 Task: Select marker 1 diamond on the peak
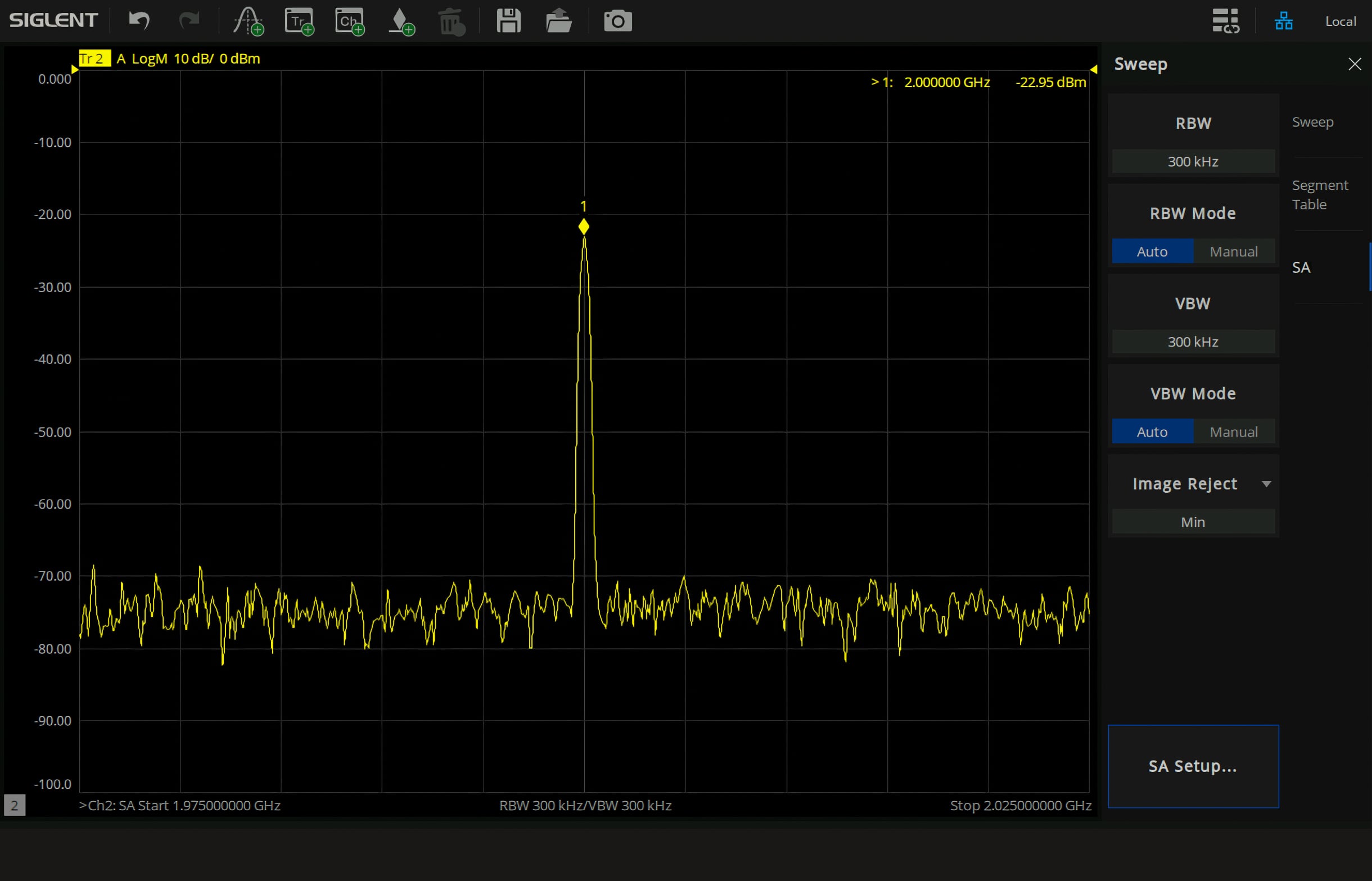583,227
